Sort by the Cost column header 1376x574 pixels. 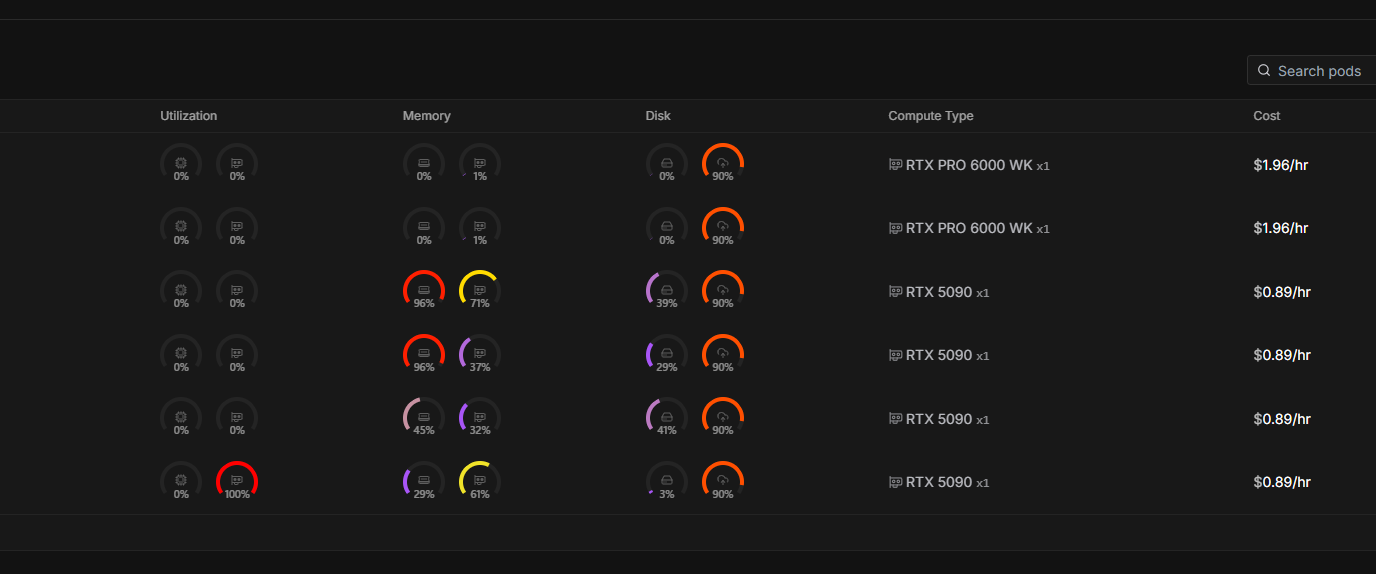click(1267, 116)
